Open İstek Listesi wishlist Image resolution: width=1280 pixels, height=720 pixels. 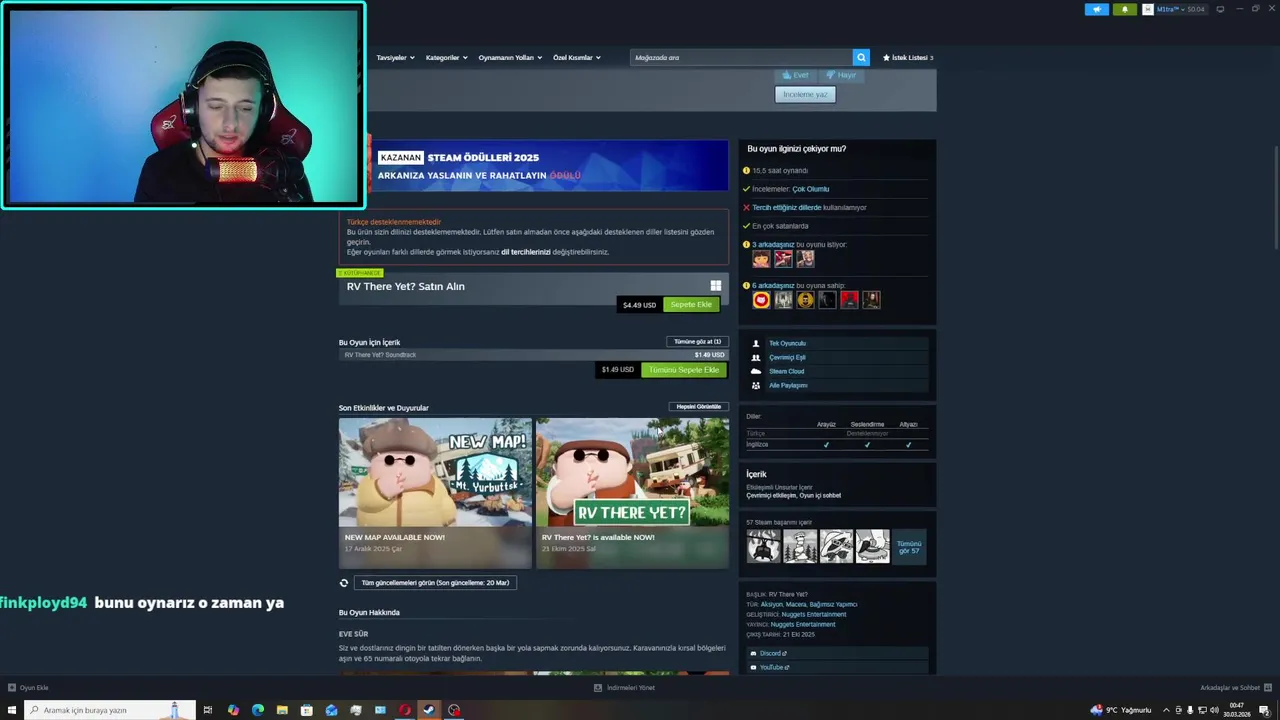908,57
